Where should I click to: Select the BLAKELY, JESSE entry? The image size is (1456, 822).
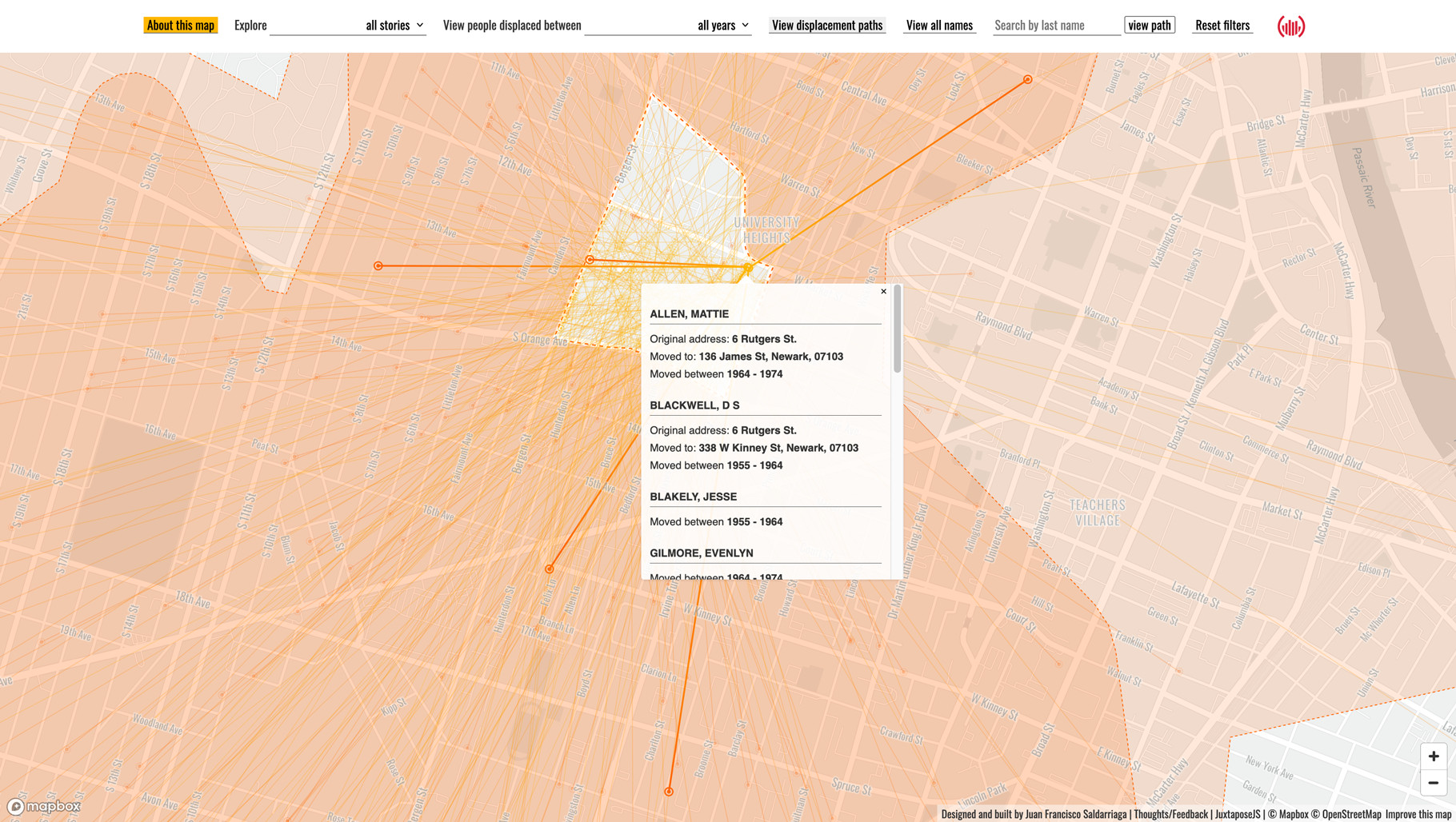point(693,497)
